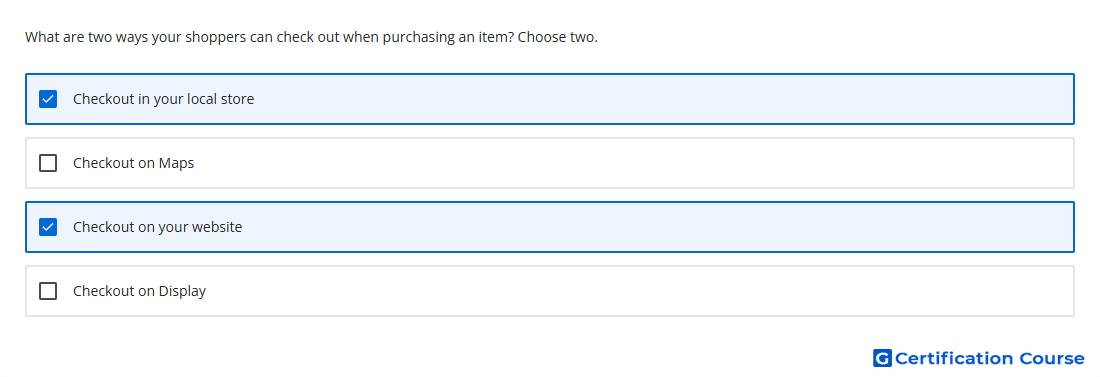Click the empty square box beside Display option

48,291
